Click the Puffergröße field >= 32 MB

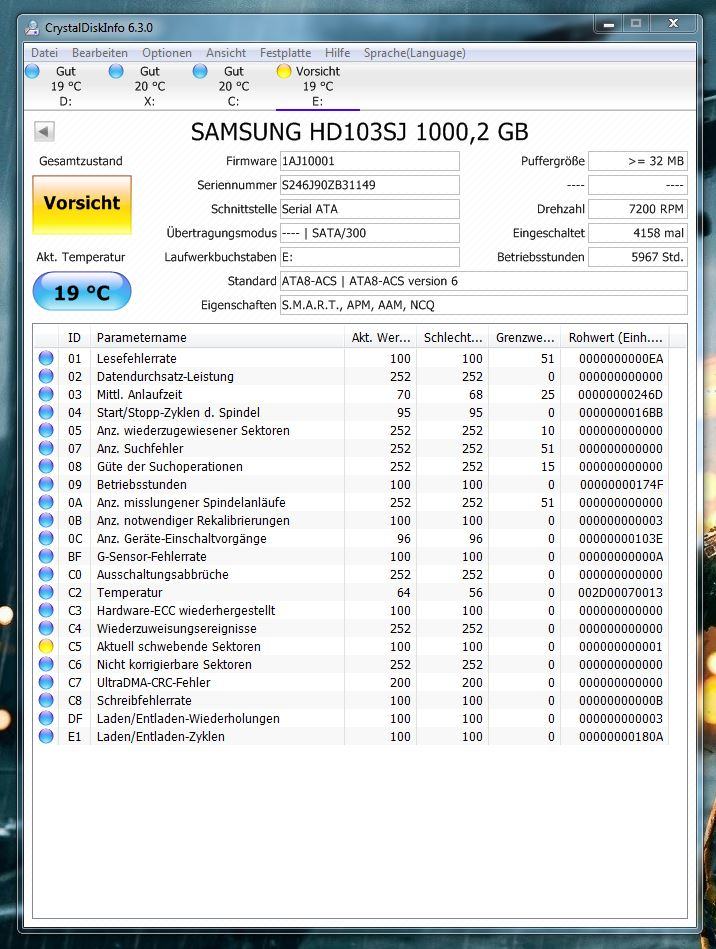pos(638,161)
